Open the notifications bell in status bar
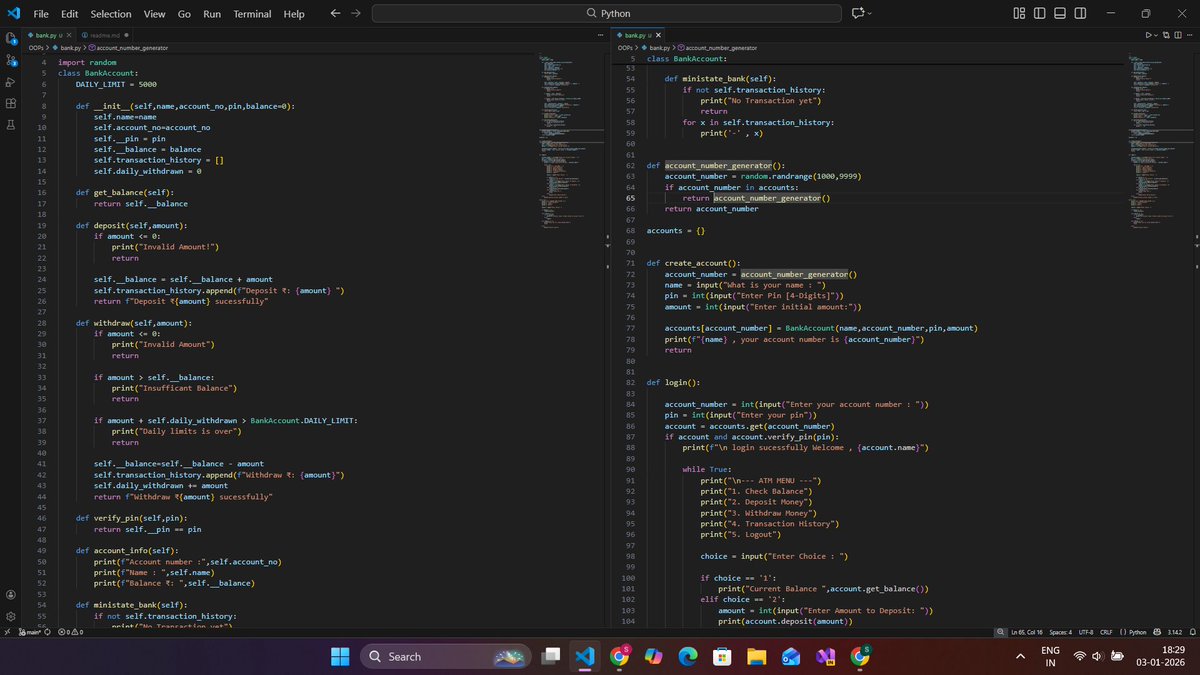This screenshot has width=1200, height=675. (x=1191, y=632)
